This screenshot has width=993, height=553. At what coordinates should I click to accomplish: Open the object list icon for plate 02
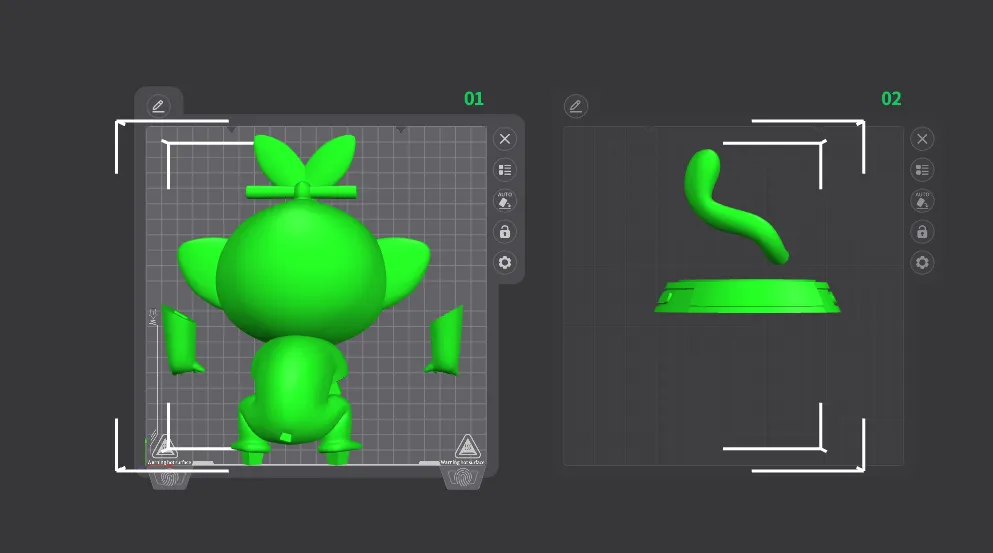pyautogui.click(x=922, y=170)
